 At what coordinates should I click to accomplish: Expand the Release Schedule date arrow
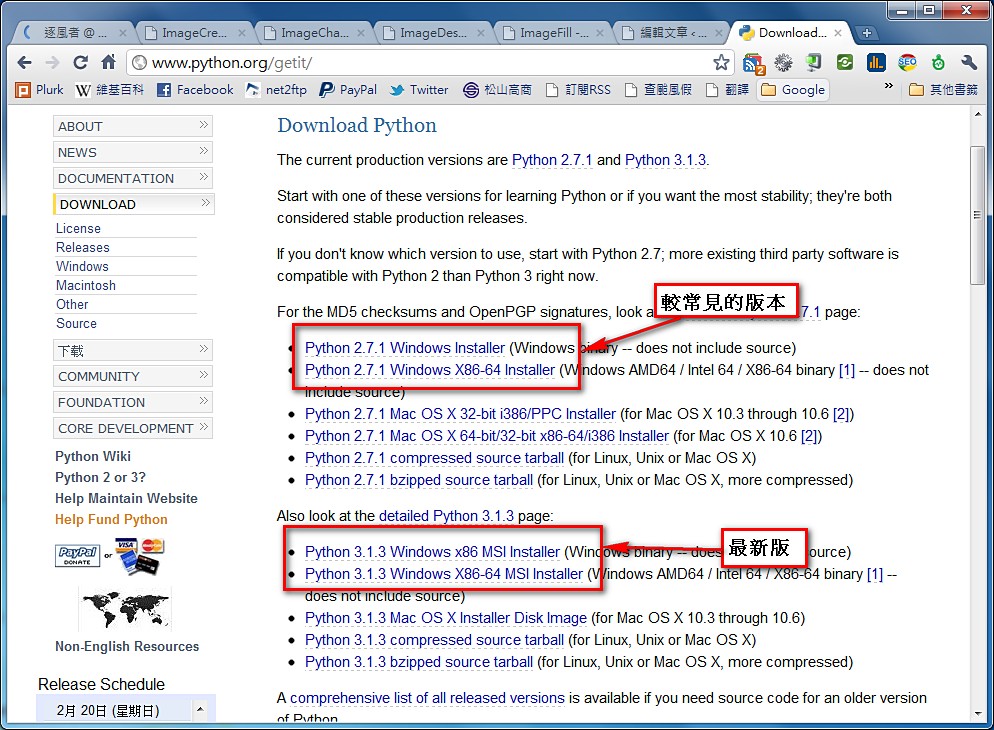click(200, 710)
